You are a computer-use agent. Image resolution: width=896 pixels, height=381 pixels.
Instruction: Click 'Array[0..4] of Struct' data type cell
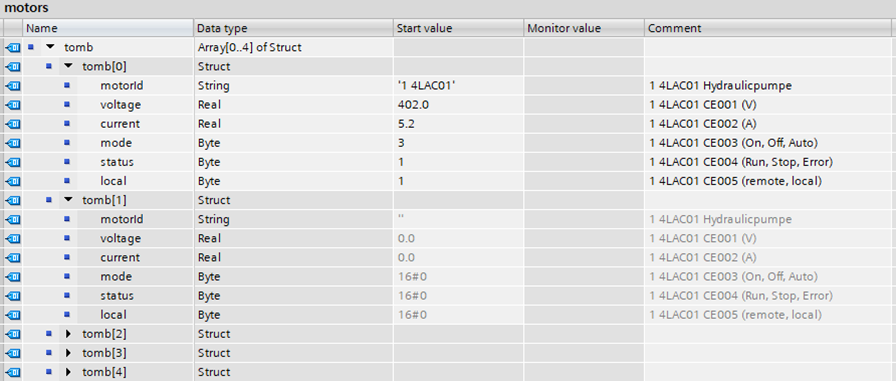coord(294,47)
